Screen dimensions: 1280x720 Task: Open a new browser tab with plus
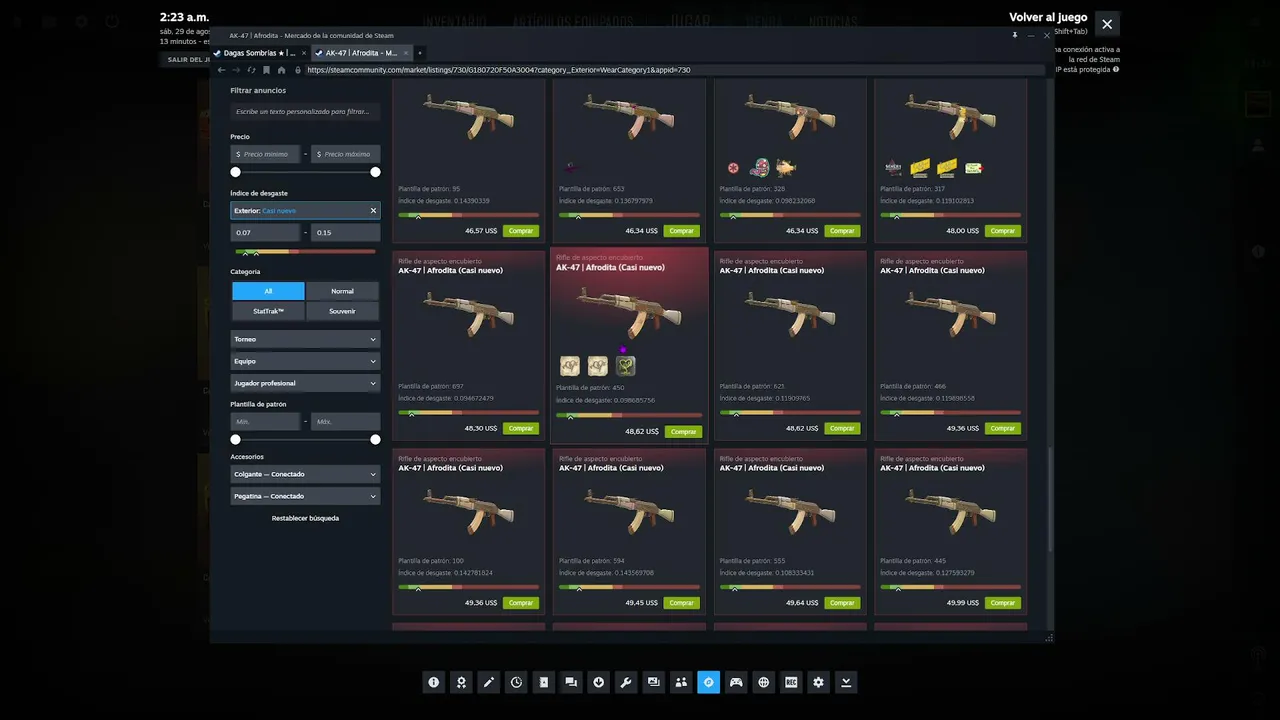[420, 53]
